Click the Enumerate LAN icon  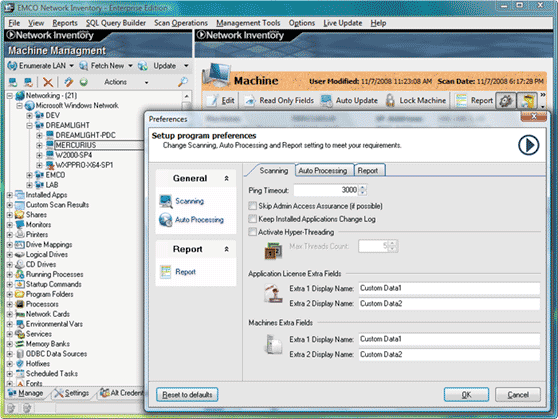point(12,66)
